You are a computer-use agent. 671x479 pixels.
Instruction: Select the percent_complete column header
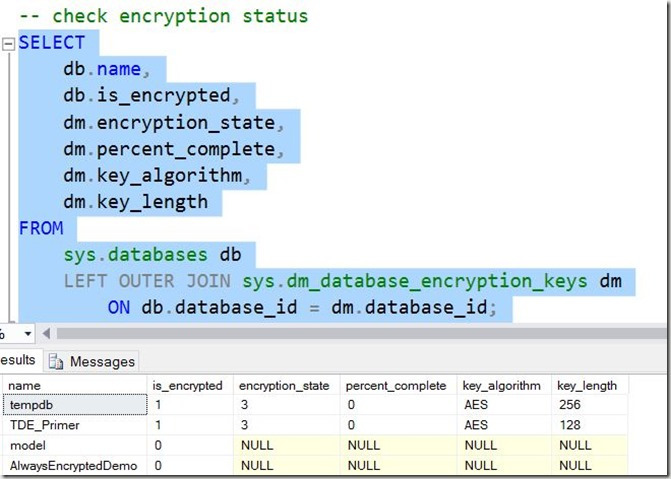[x=397, y=385]
